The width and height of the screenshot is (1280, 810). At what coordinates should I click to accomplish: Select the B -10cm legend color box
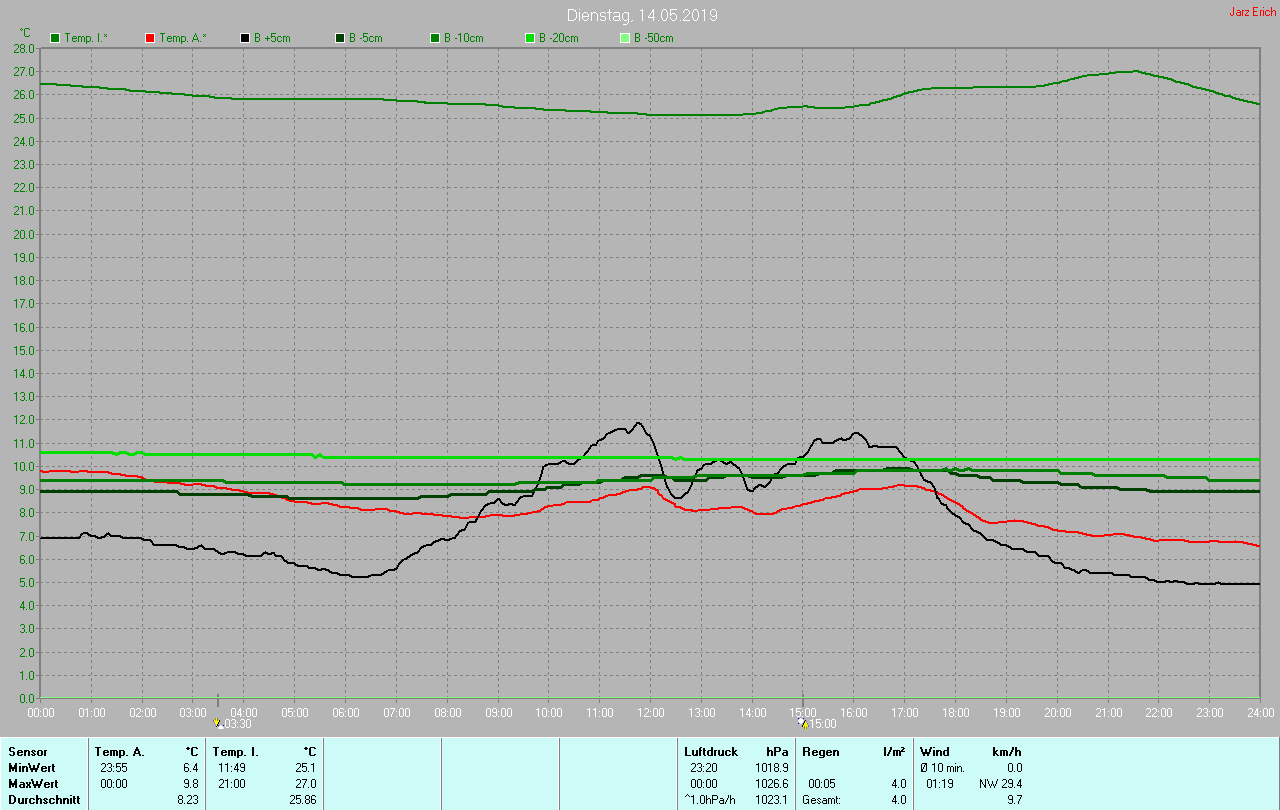tap(435, 38)
